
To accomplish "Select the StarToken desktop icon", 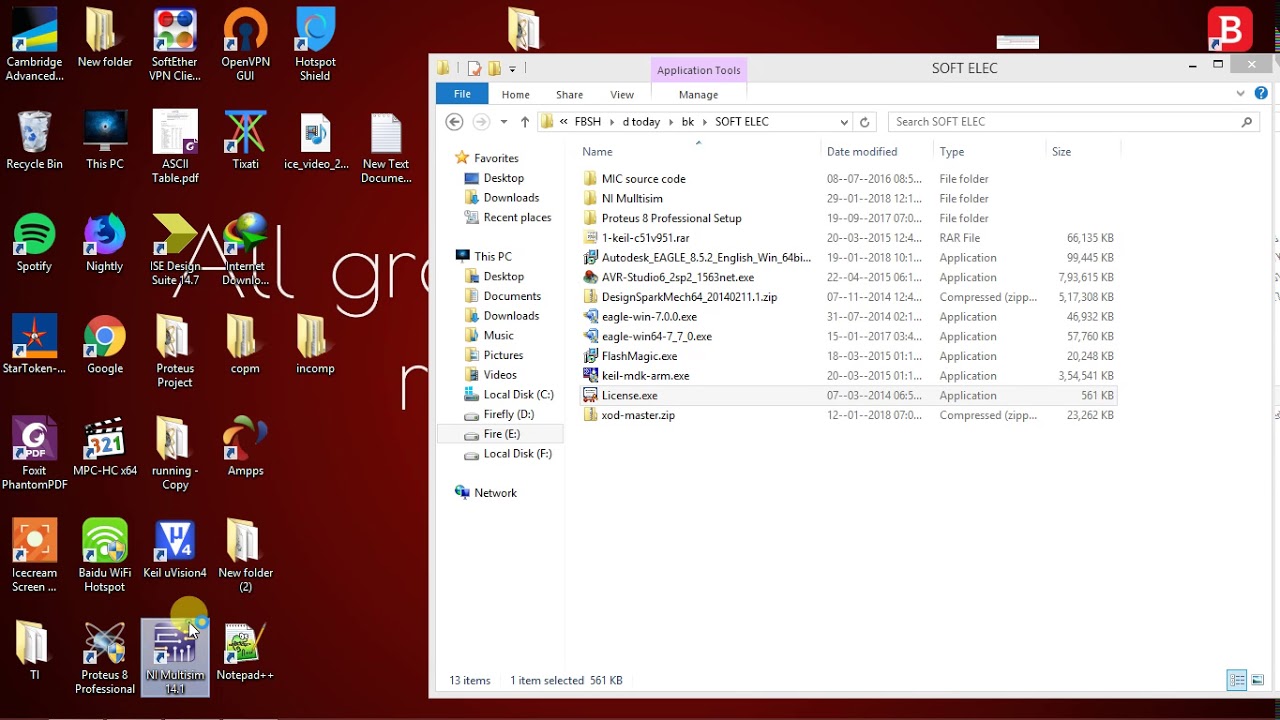I will (34, 345).
